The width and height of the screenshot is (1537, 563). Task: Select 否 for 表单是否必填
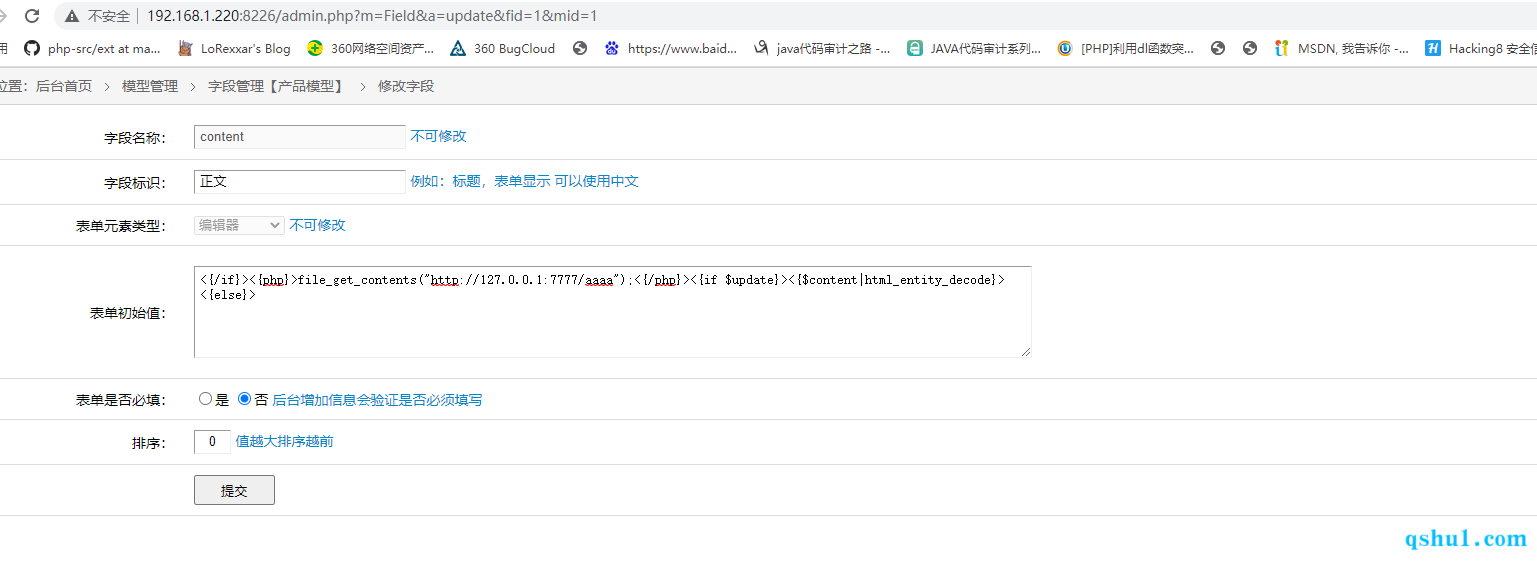click(x=244, y=399)
